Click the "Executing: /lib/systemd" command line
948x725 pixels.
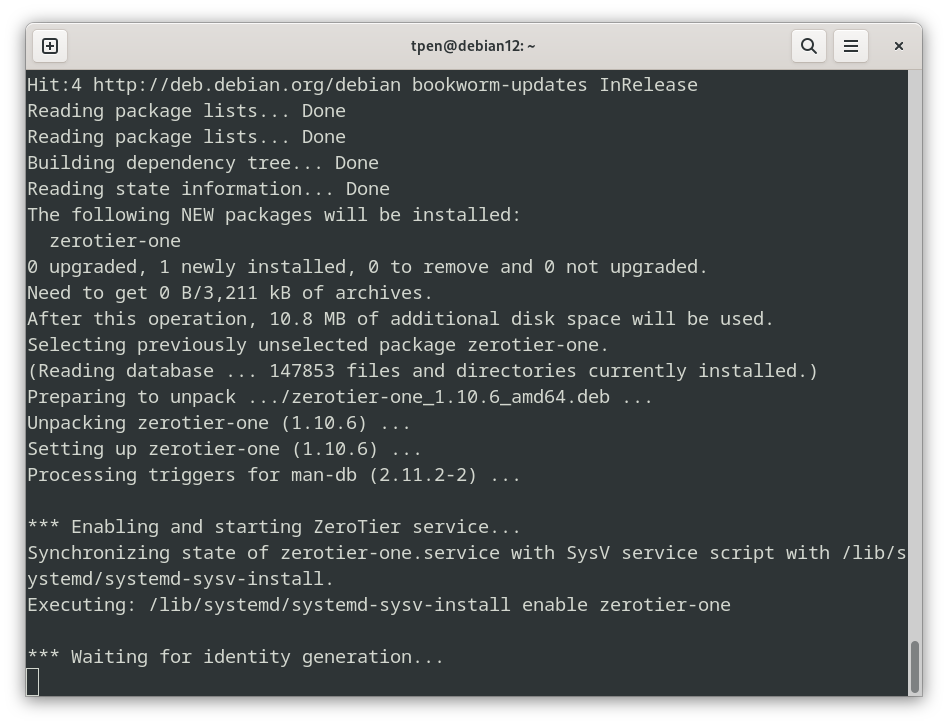[378, 605]
